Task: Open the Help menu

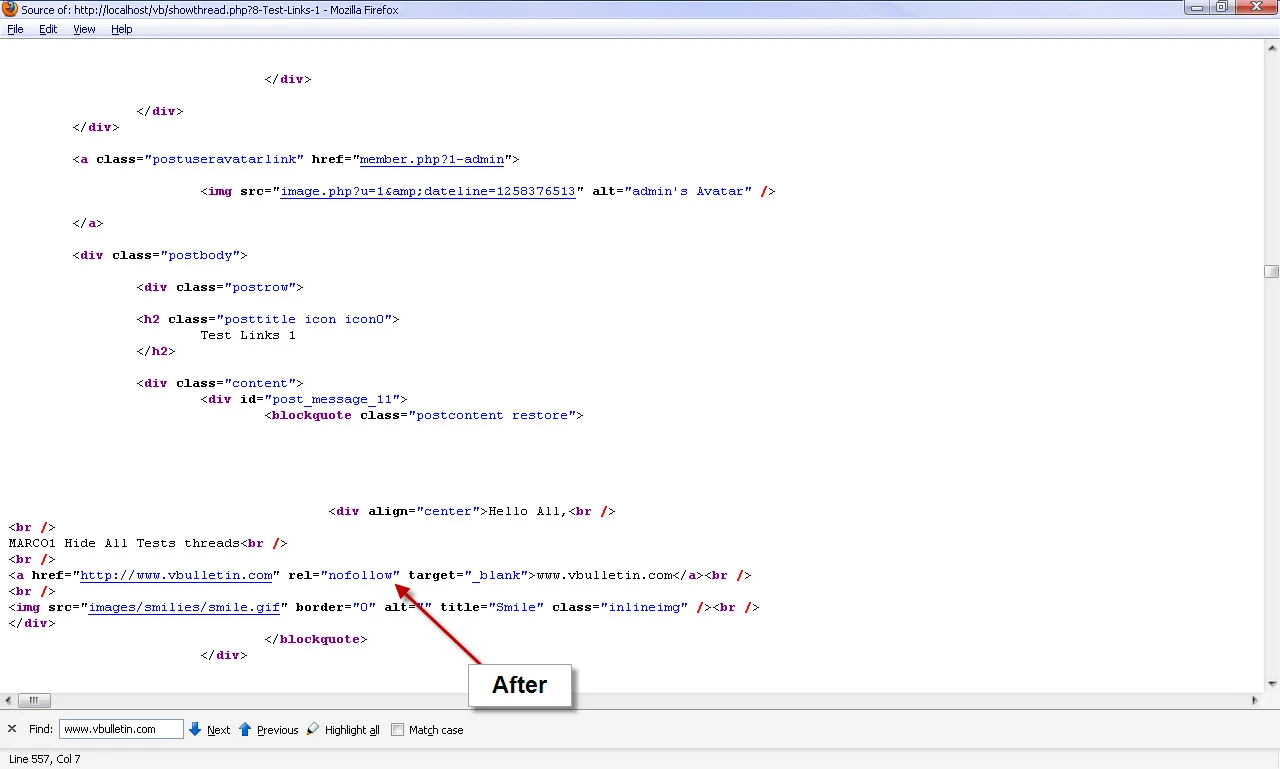Action: [121, 29]
